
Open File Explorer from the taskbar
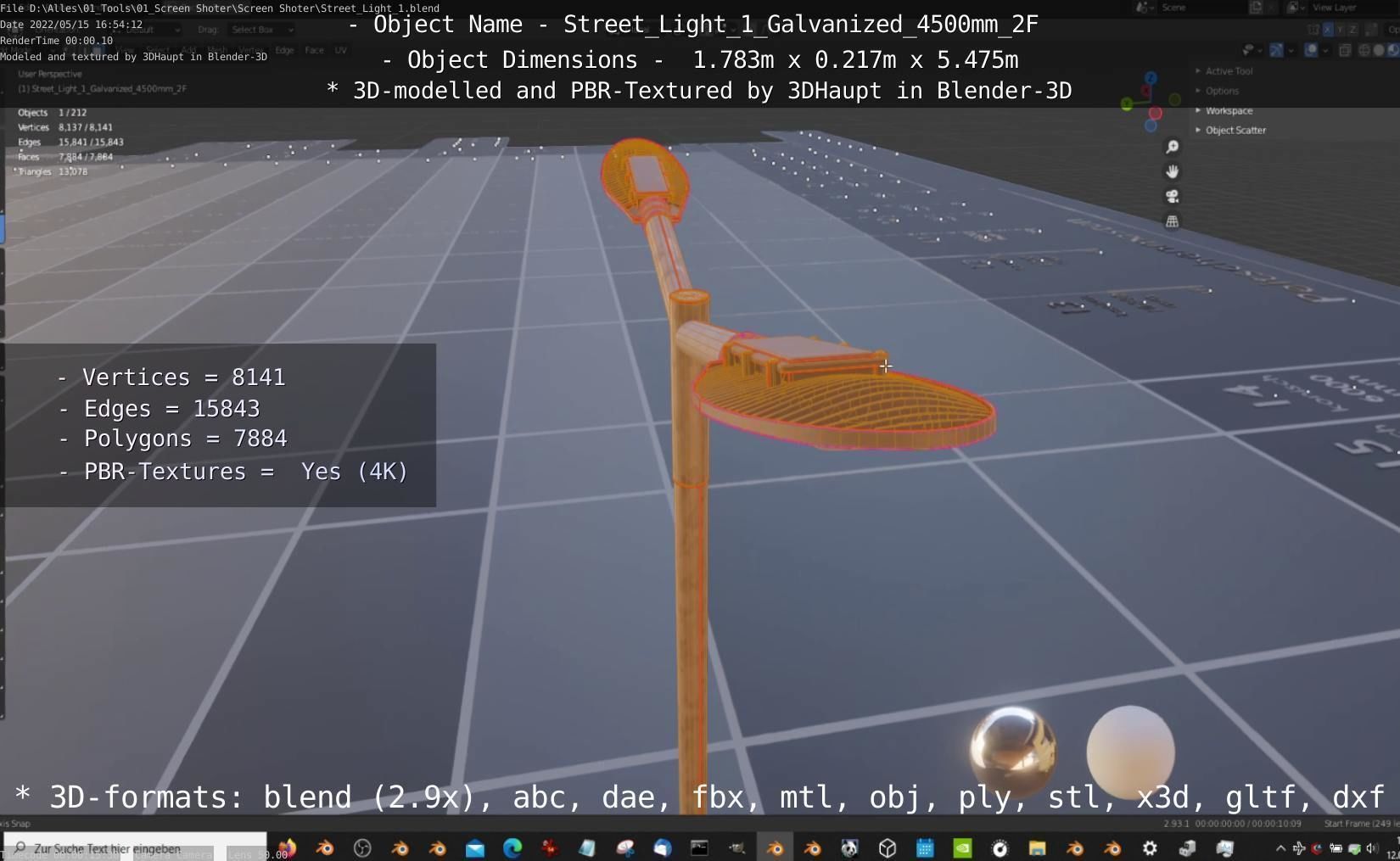(x=1037, y=847)
